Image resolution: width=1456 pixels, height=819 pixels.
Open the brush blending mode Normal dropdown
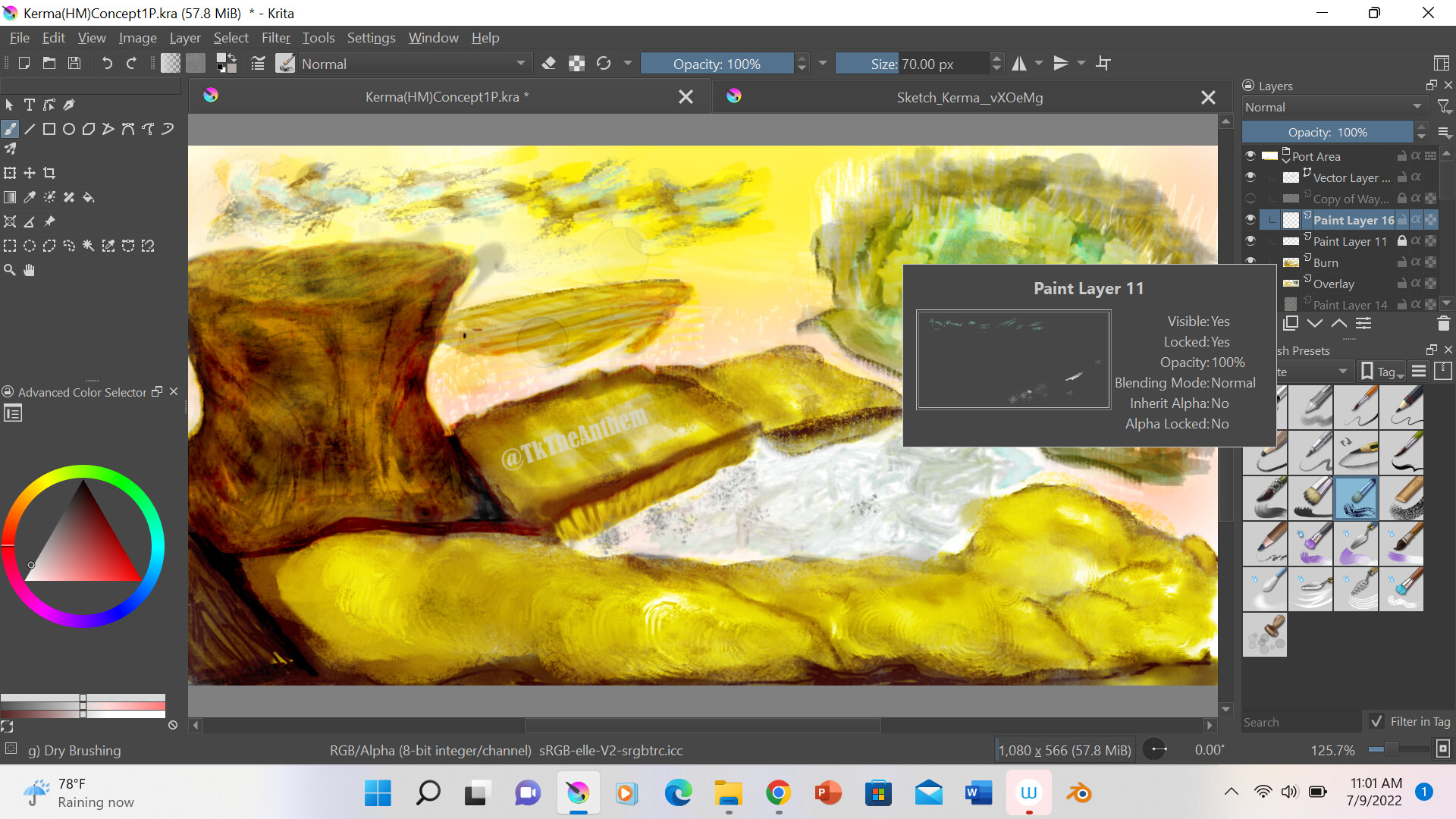click(x=413, y=64)
